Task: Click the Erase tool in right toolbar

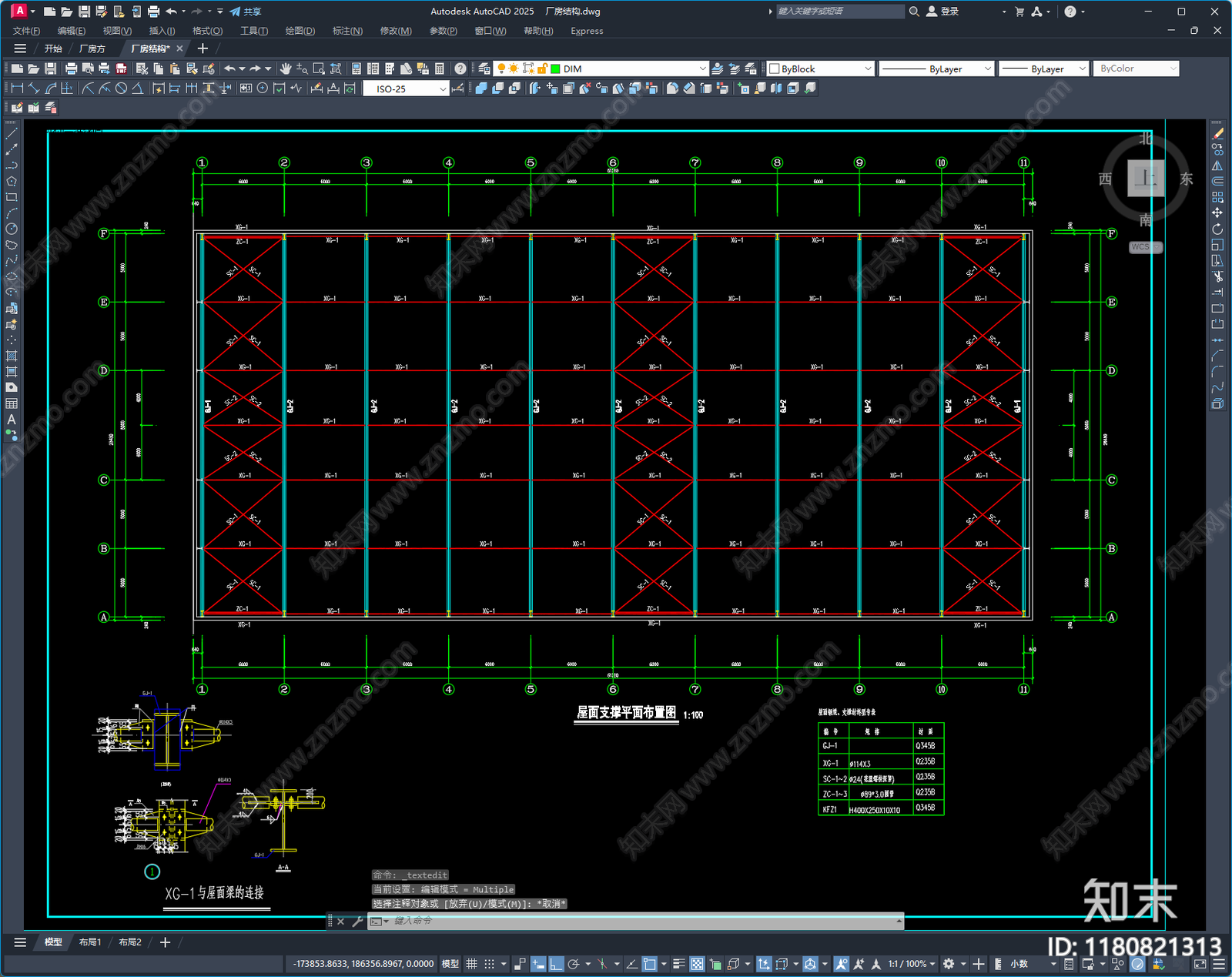Action: coord(1217,134)
